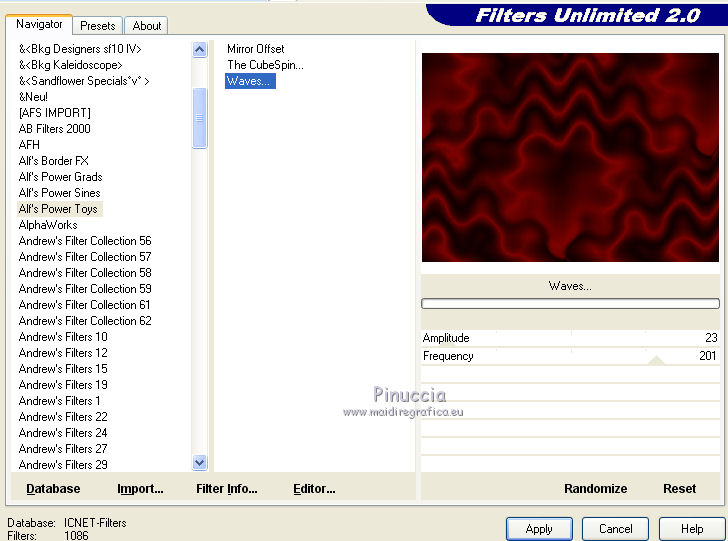Open the Editor...
The image size is (728, 541).
click(x=314, y=489)
